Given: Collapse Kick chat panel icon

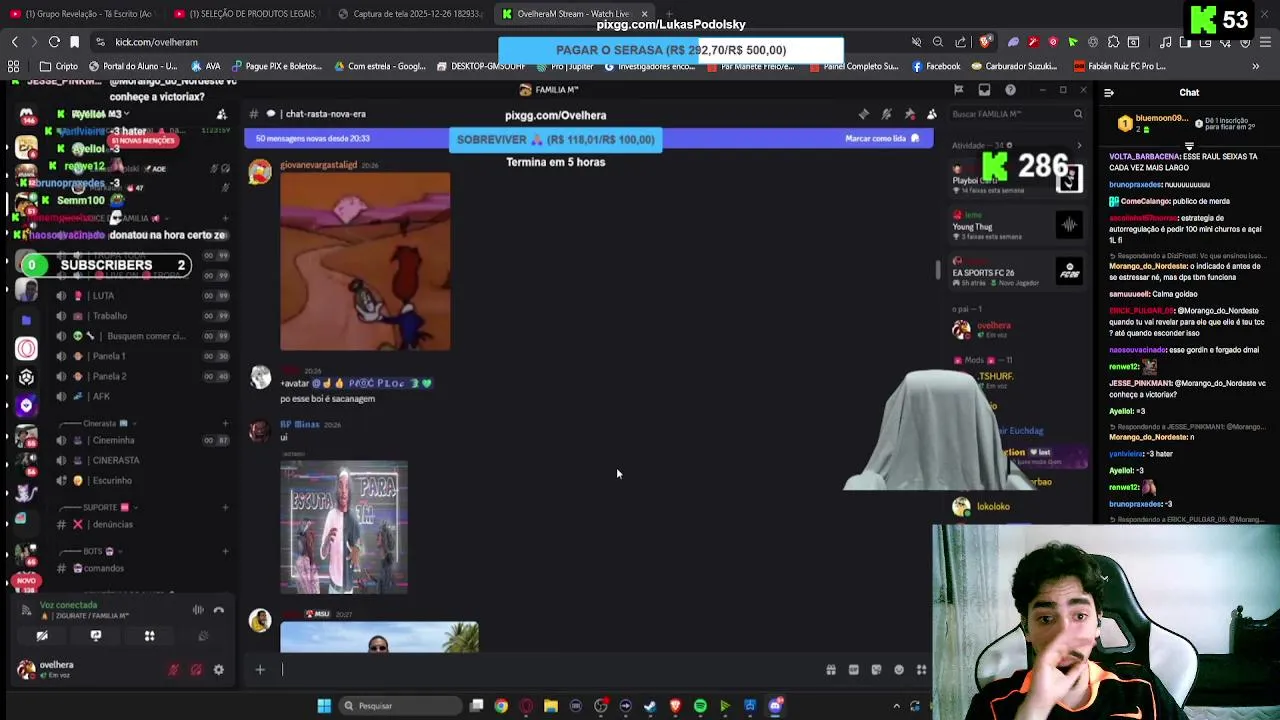Looking at the screenshot, I should tap(1108, 93).
